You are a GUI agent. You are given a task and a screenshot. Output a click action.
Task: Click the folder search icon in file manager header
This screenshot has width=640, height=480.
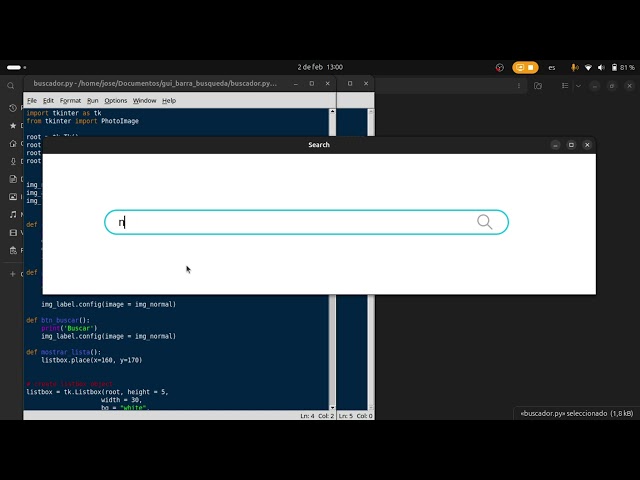coord(538,86)
